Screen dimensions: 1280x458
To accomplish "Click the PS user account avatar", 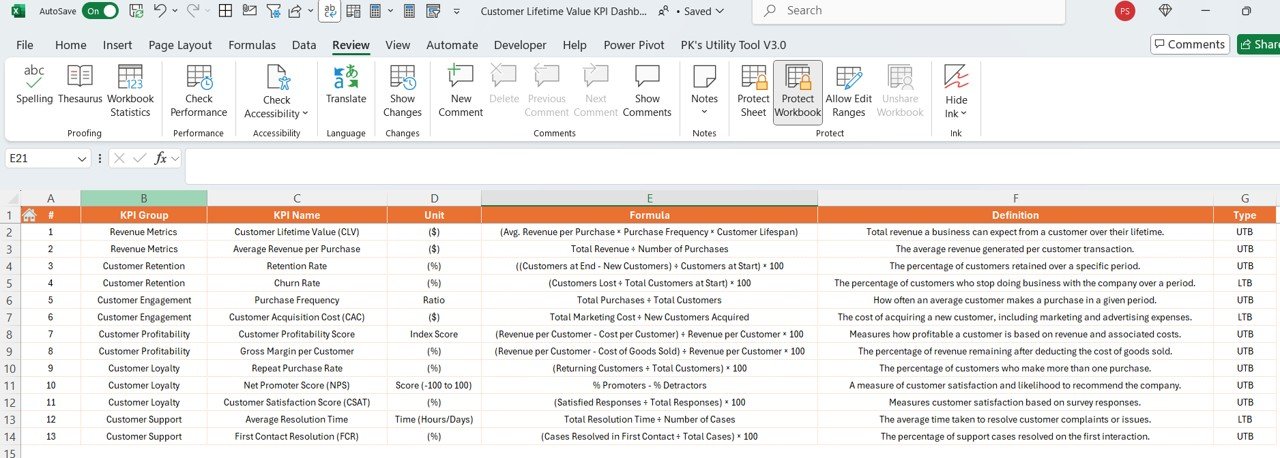I will [x=1125, y=11].
